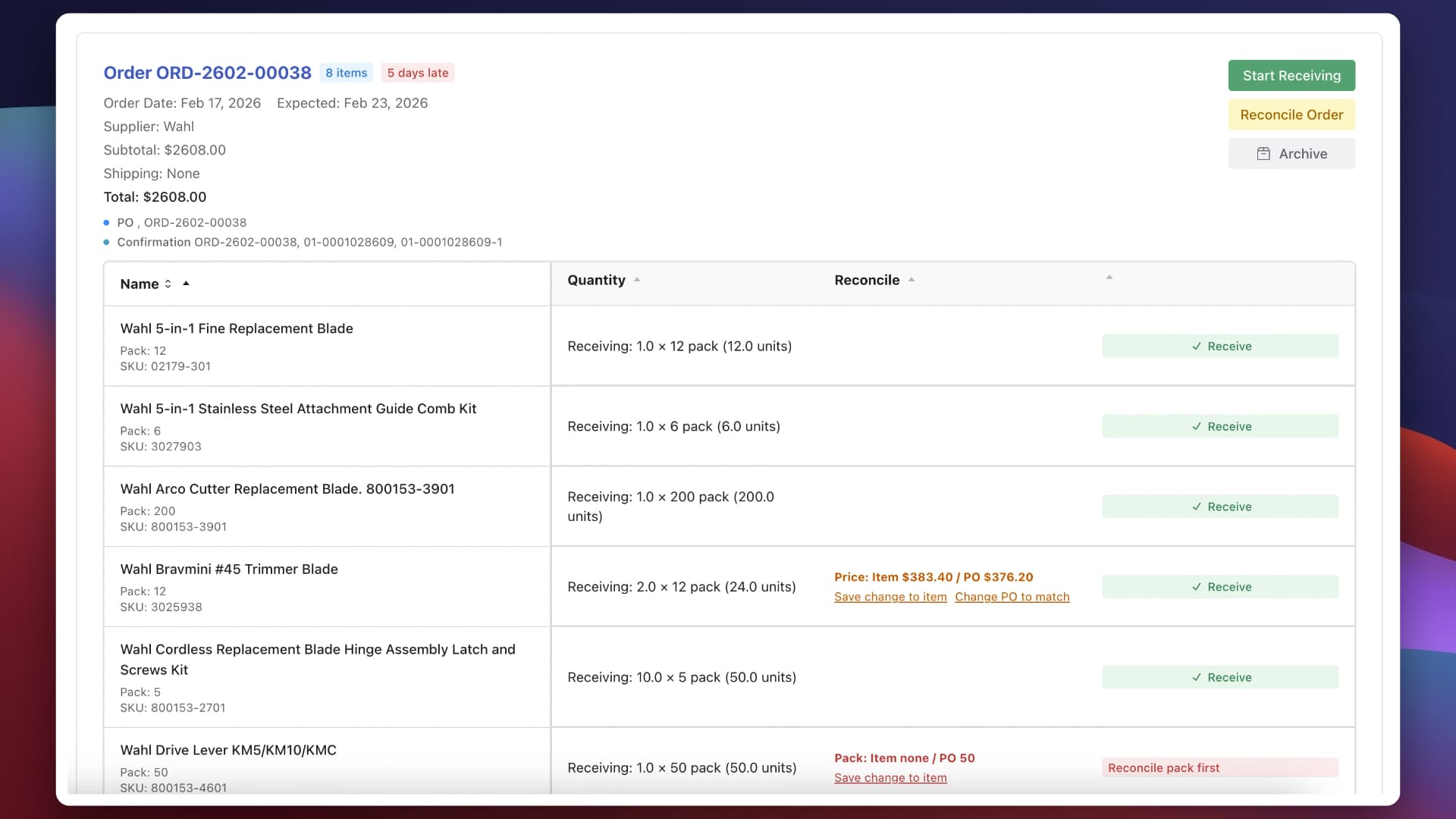Click Price: Item $383.40 / PO $376.20 warning
Viewport: 1456px width, 819px height.
click(x=934, y=577)
